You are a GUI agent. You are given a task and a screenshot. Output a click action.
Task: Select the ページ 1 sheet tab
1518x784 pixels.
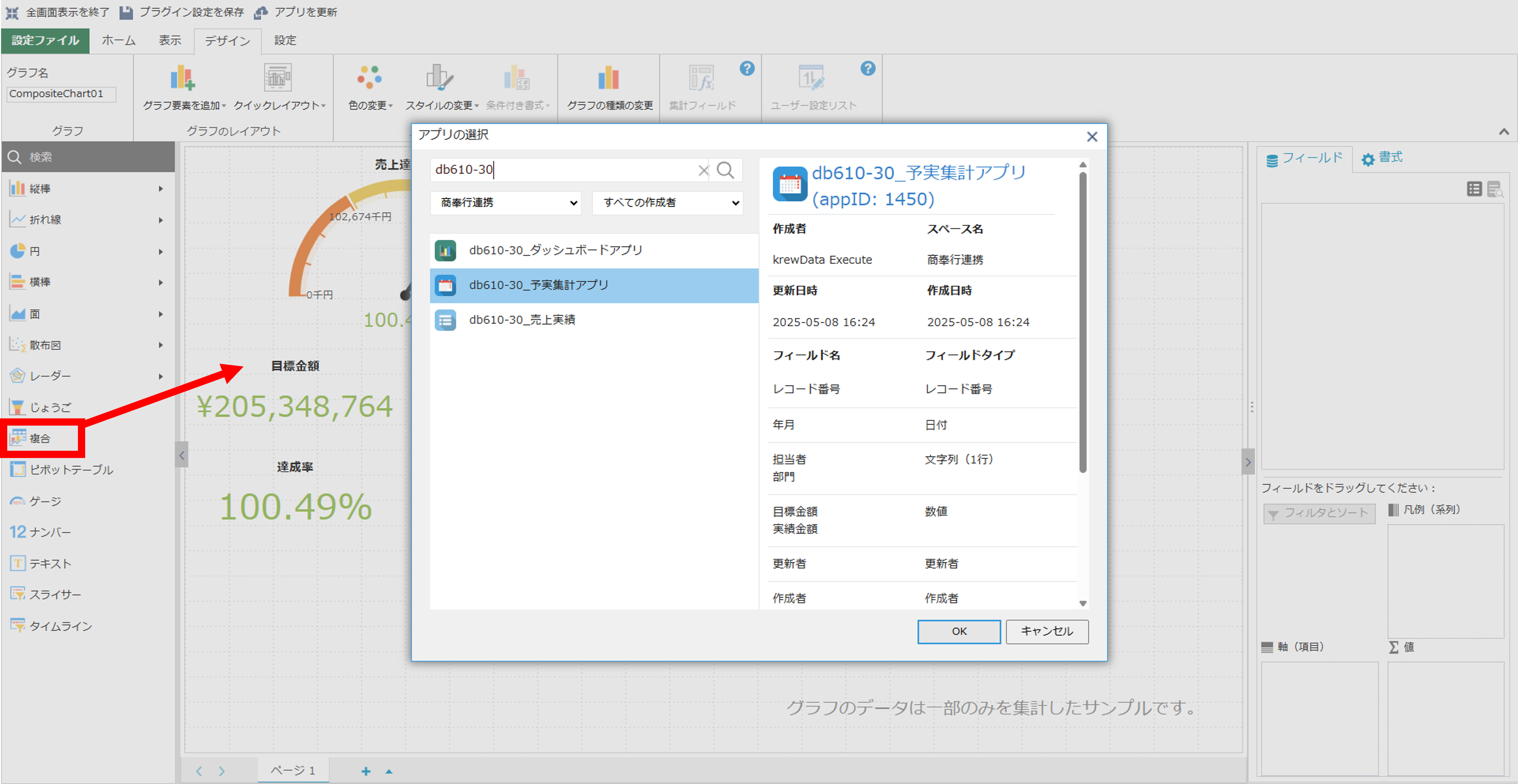[293, 770]
